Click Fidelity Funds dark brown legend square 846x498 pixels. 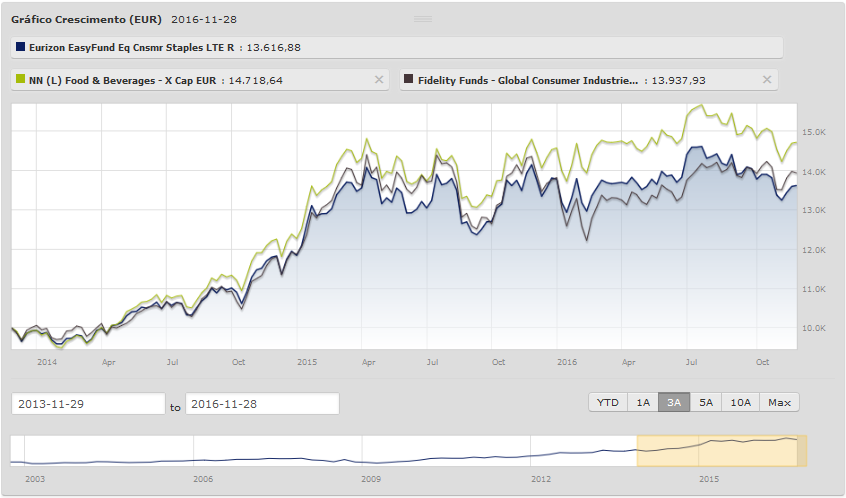click(x=410, y=80)
